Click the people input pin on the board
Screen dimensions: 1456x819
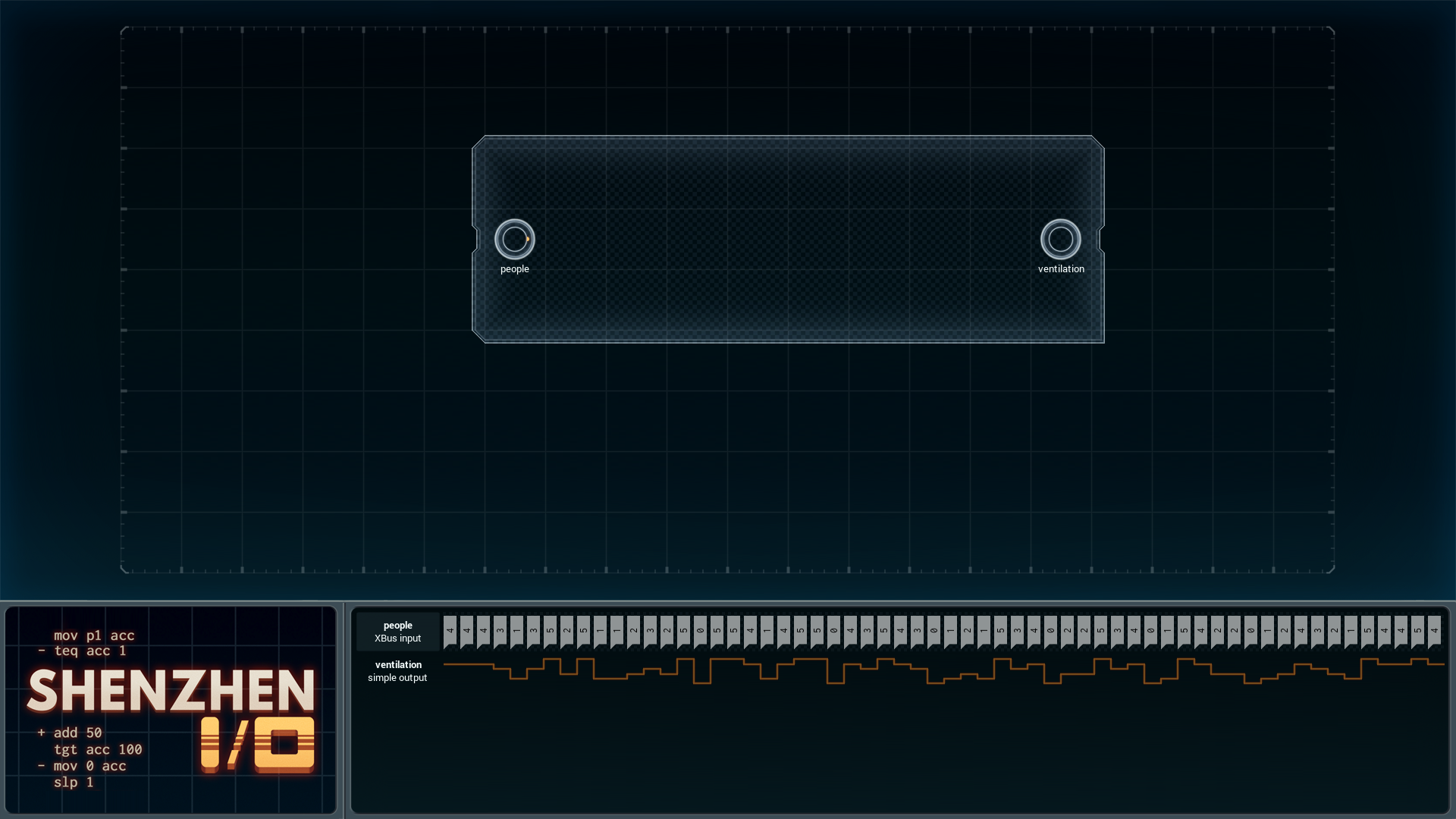click(515, 240)
